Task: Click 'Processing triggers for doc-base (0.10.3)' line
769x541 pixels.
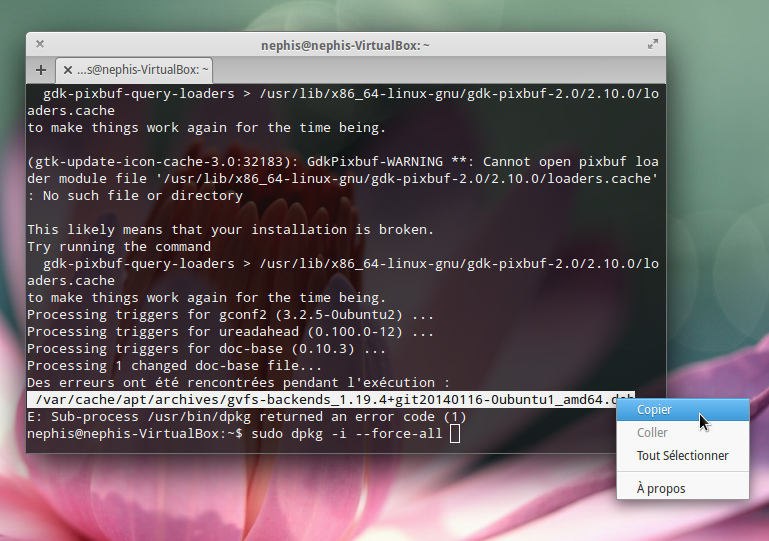Action: point(206,349)
